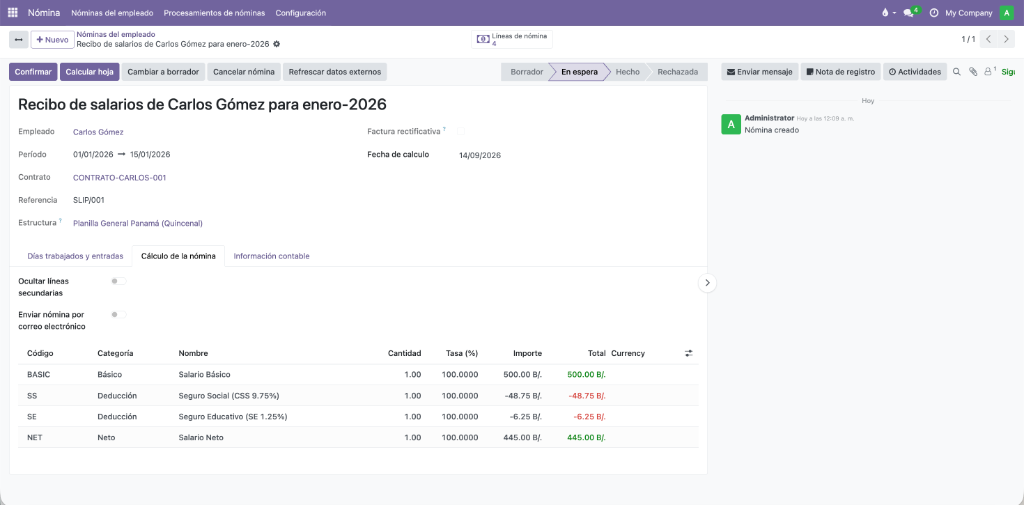Click the debug droplet icon
Image resolution: width=1024 pixels, height=505 pixels.
(885, 12)
